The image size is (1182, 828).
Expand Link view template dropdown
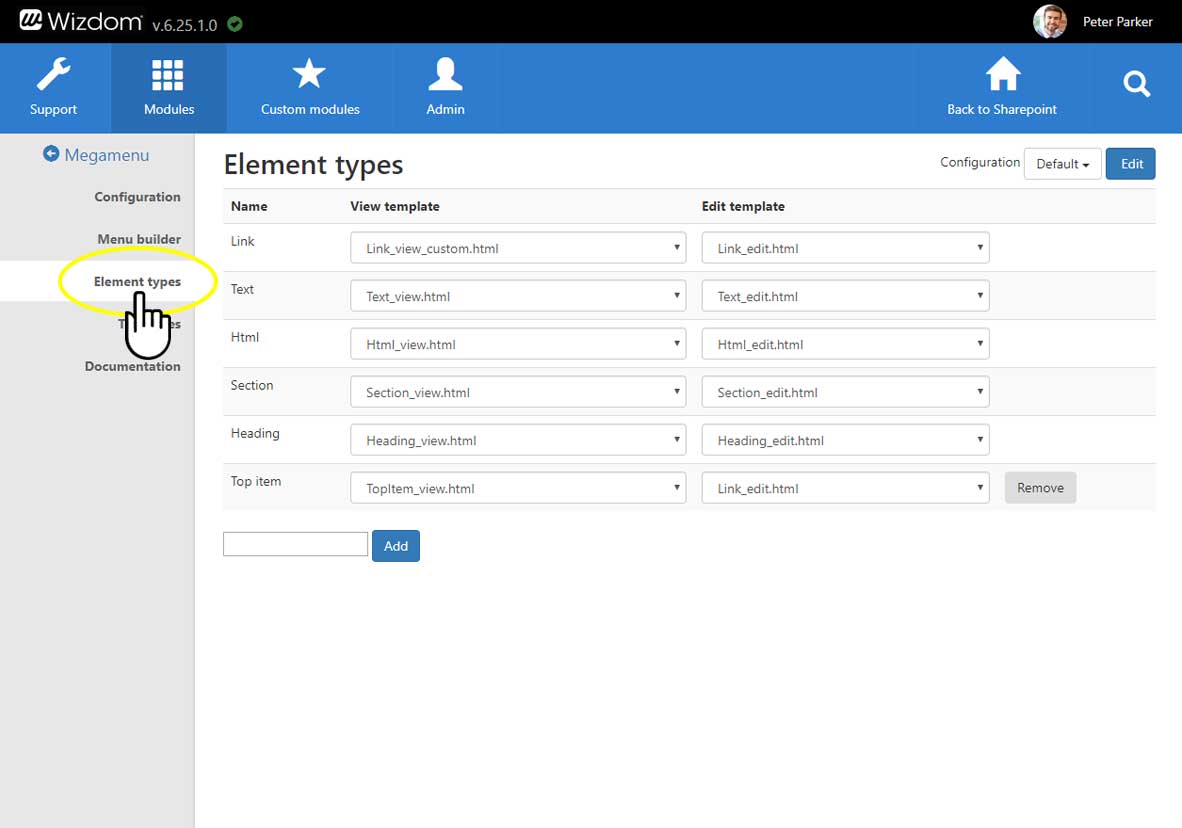pyautogui.click(x=518, y=248)
